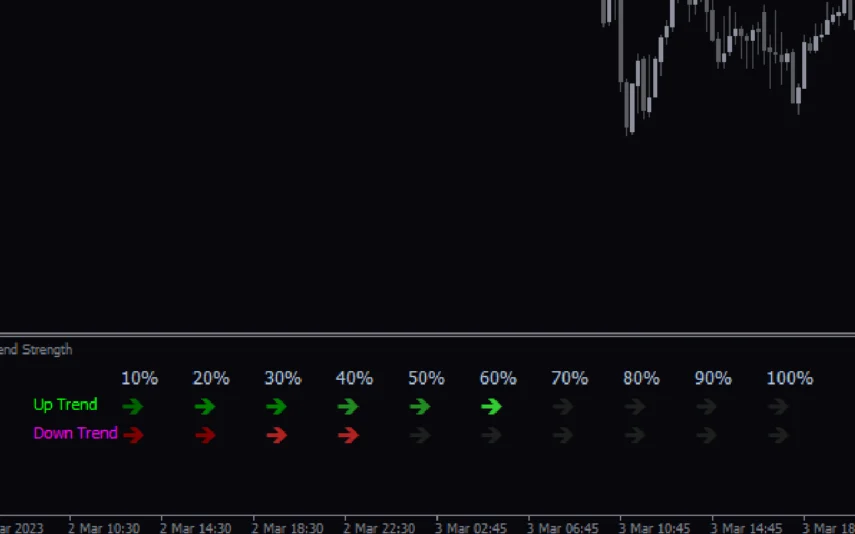
Task: Grab the divider above the indicator window
Action: point(427,334)
